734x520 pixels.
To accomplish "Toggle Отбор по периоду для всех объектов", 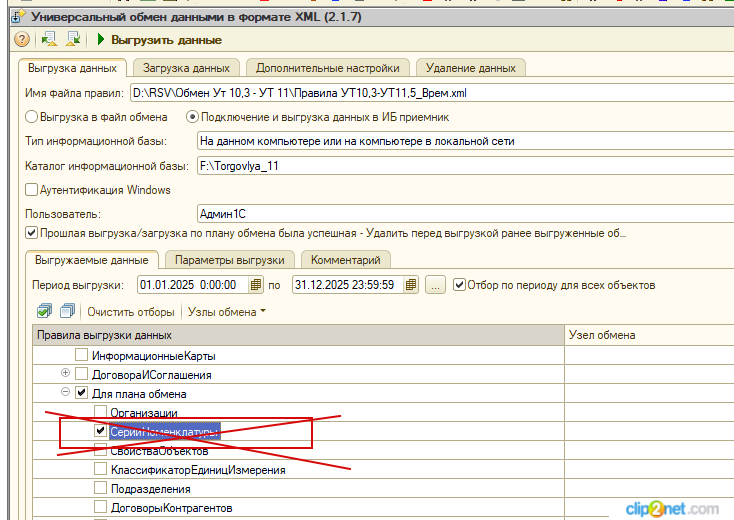I will [459, 285].
